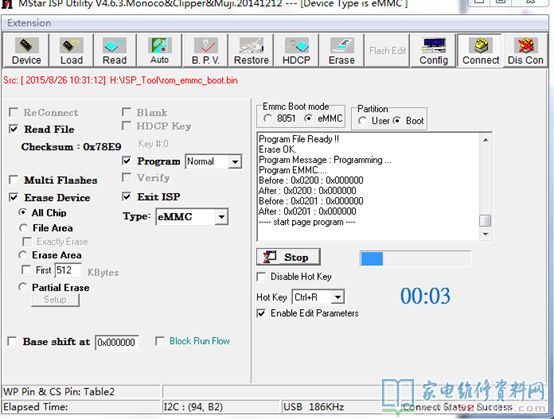The height and width of the screenshot is (419, 554).
Task: Select the Erase toolbar icon
Action: tap(341, 51)
